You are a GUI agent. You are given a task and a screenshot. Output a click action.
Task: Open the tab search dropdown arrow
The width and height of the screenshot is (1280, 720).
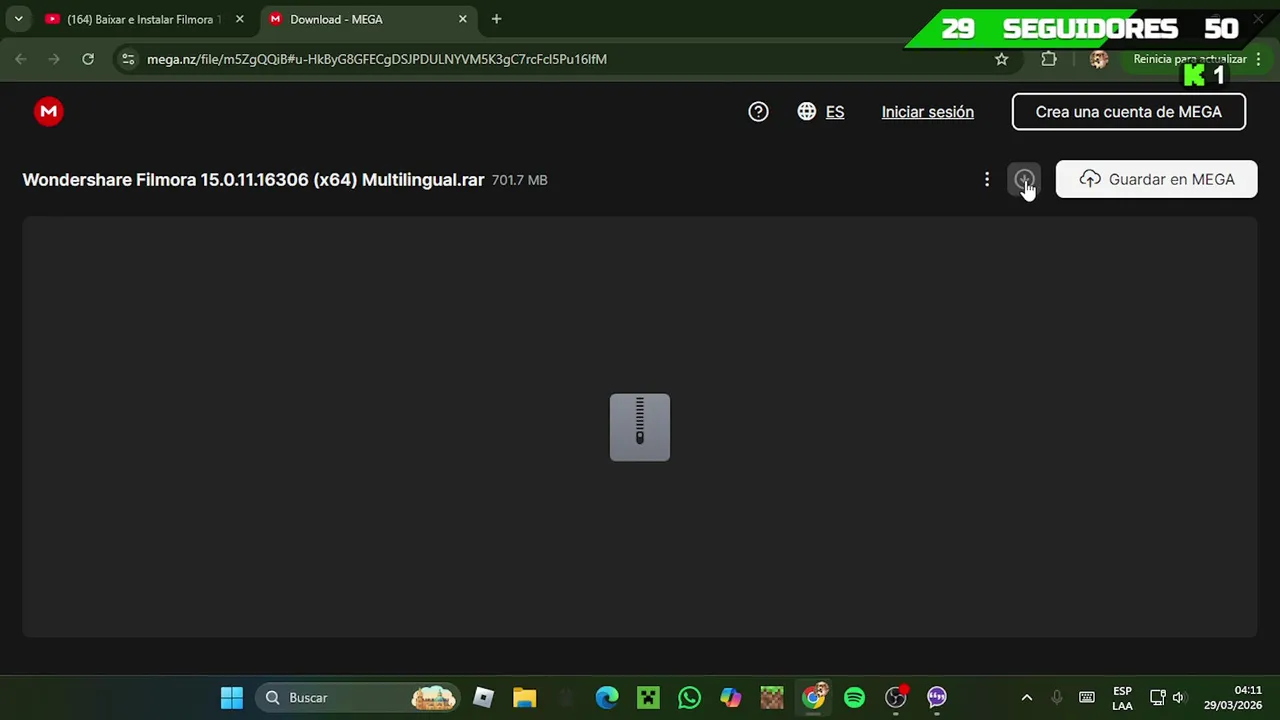[18, 19]
